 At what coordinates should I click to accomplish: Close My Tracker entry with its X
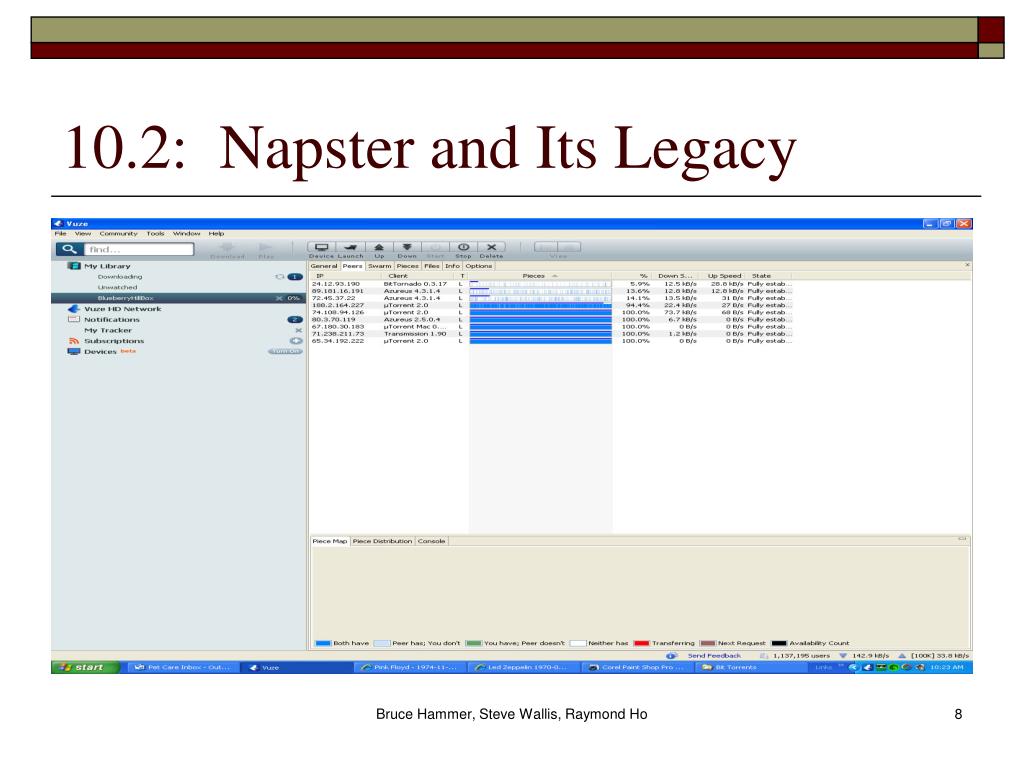coord(298,330)
